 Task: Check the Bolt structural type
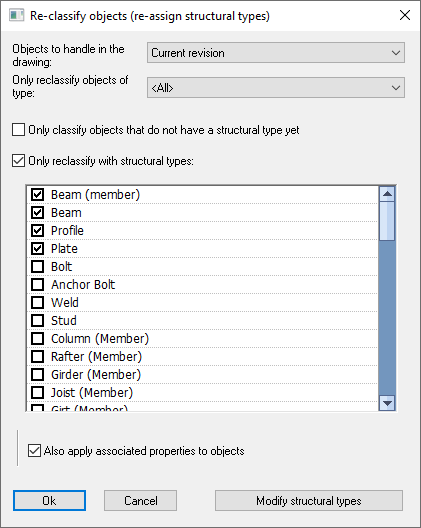click(x=37, y=267)
